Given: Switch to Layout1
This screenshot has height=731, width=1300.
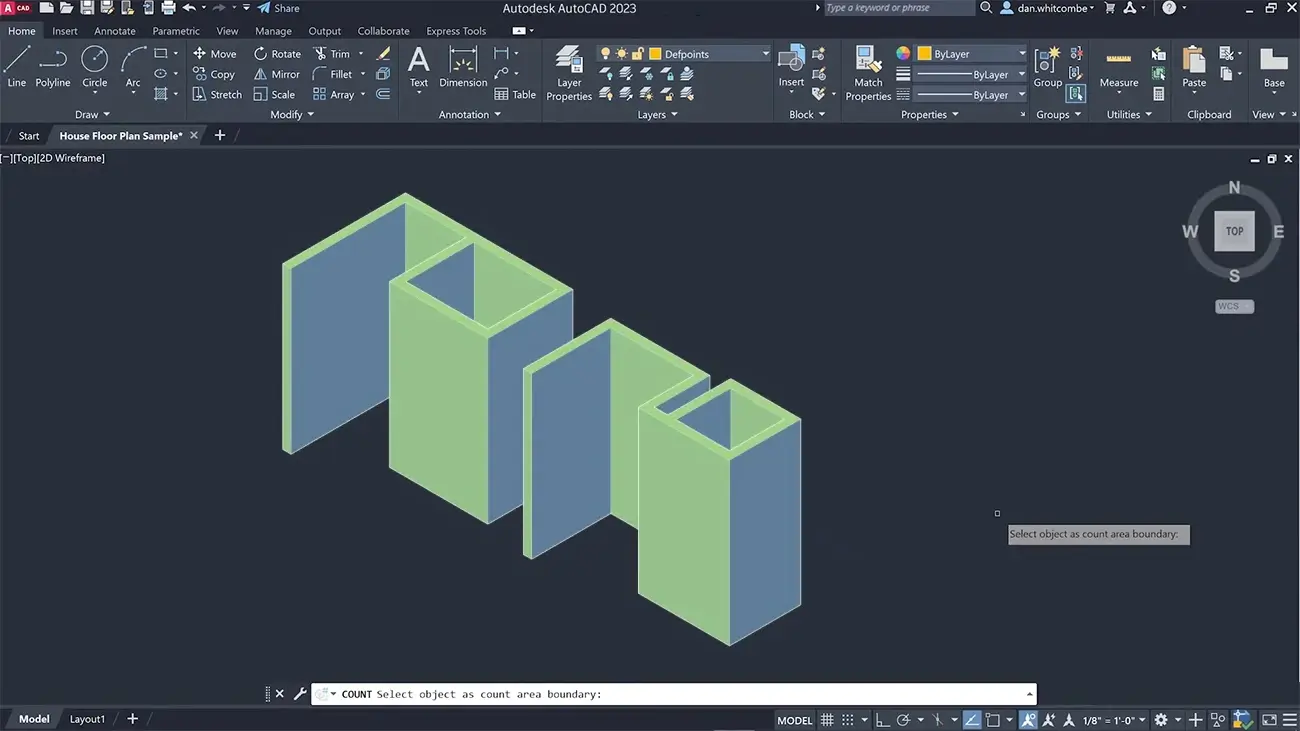Looking at the screenshot, I should pyautogui.click(x=87, y=718).
